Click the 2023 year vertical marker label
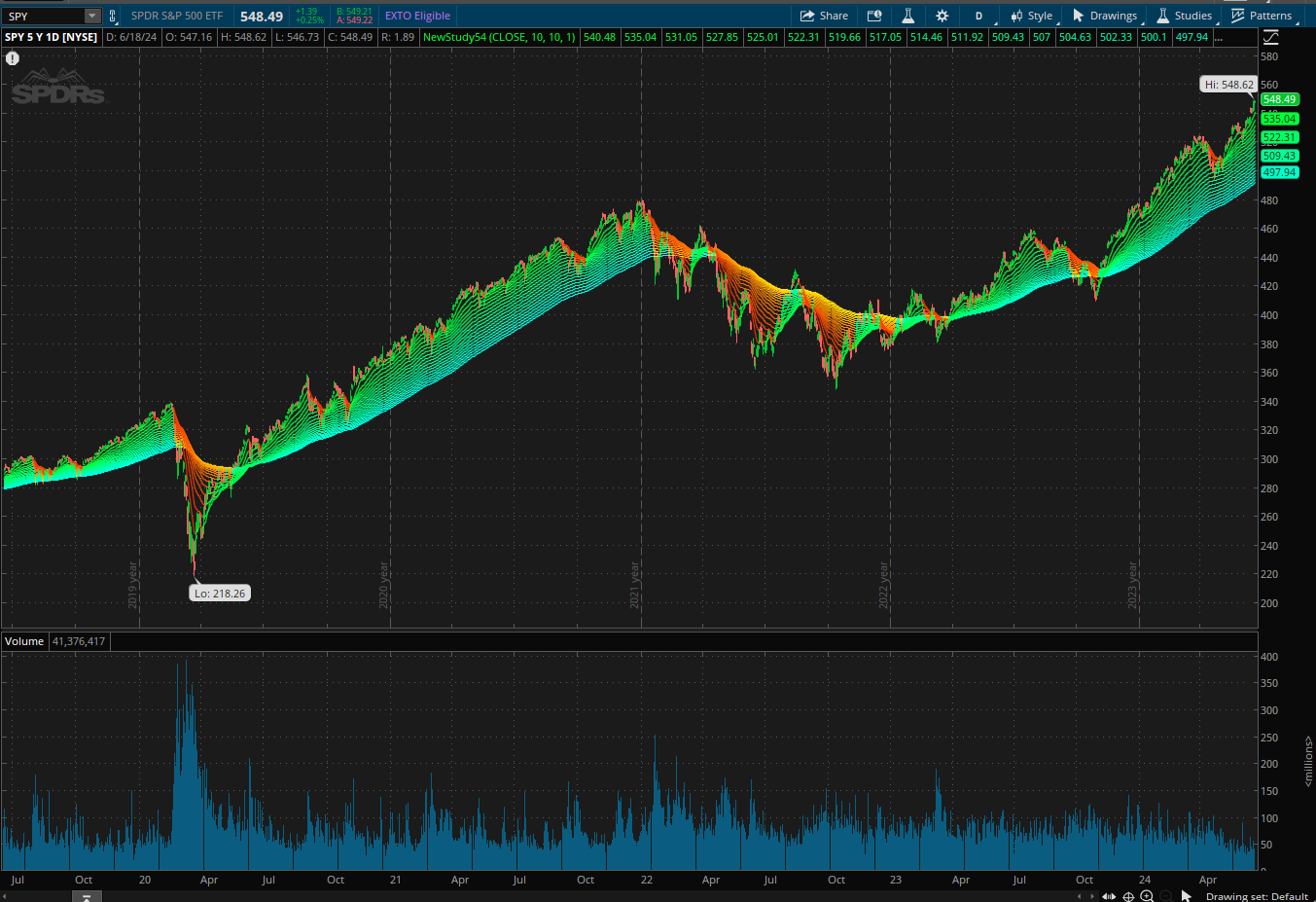This screenshot has height=902, width=1316. 1132,585
